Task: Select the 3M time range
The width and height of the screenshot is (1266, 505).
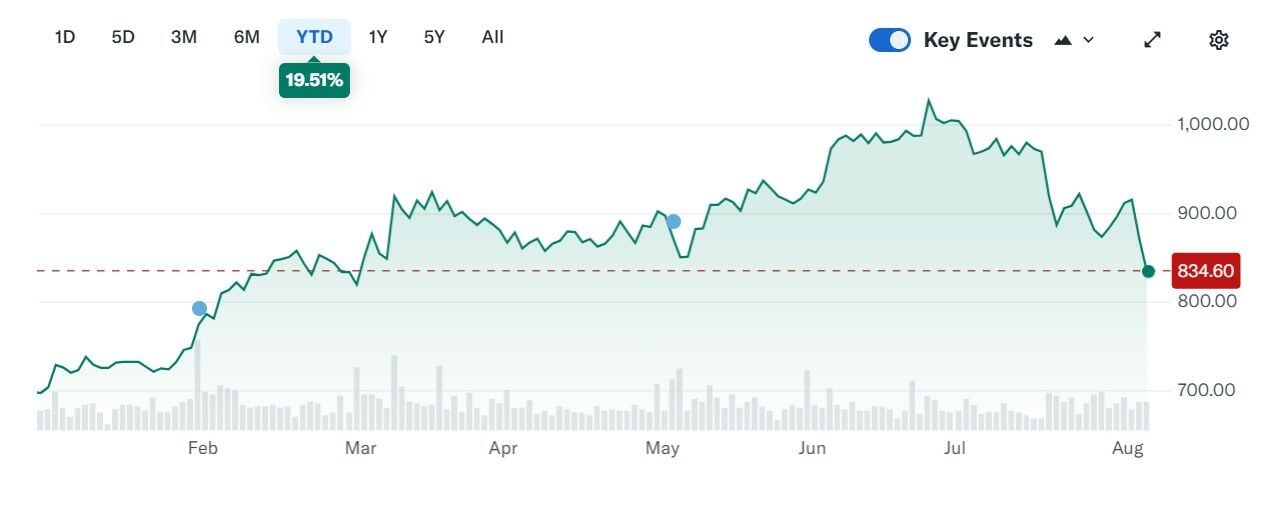Action: (x=184, y=37)
